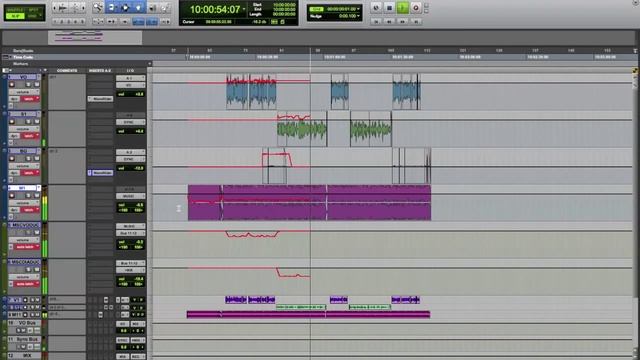
Task: Click the green transport Play button
Action: 402,7
